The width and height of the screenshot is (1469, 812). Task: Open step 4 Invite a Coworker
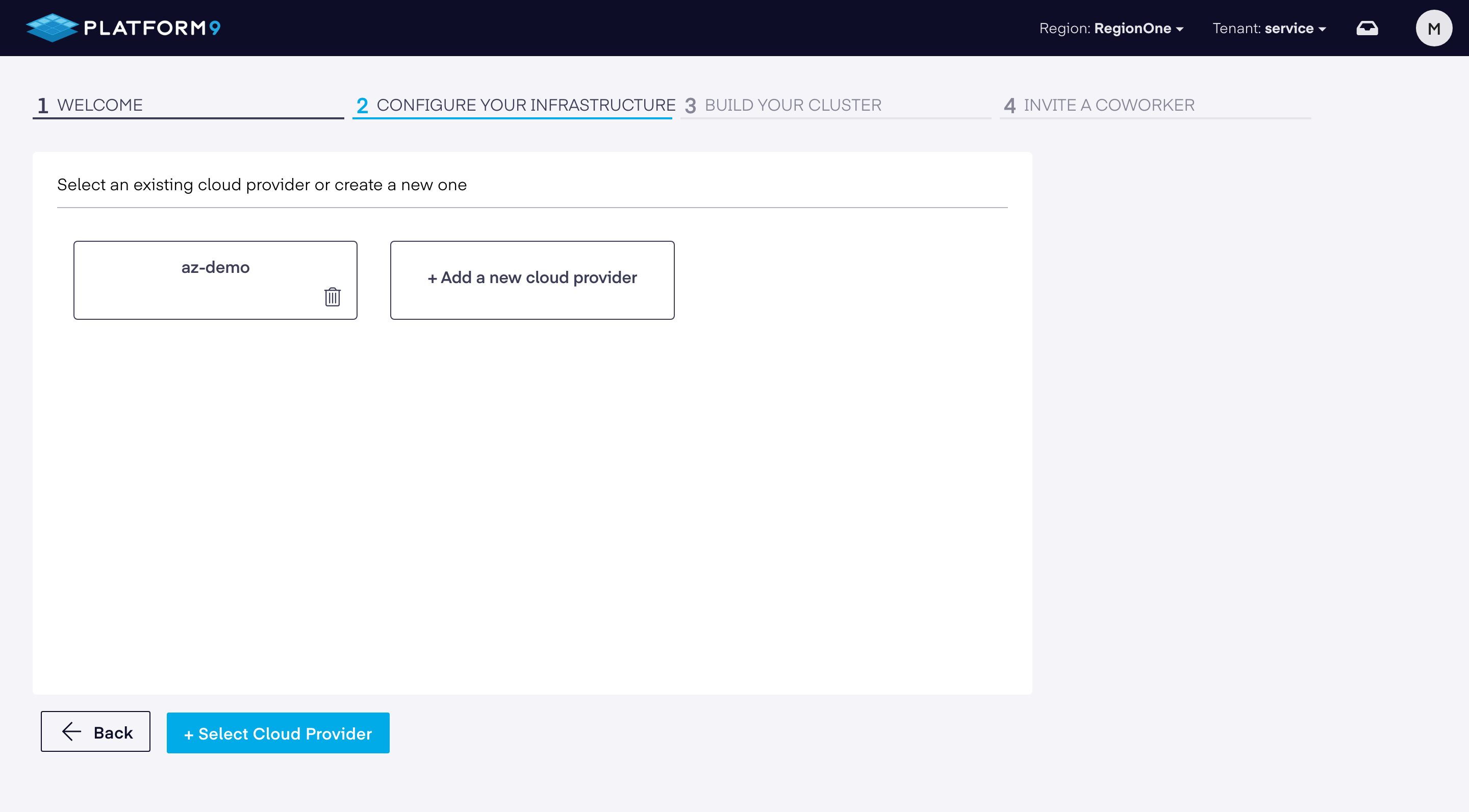(1108, 105)
